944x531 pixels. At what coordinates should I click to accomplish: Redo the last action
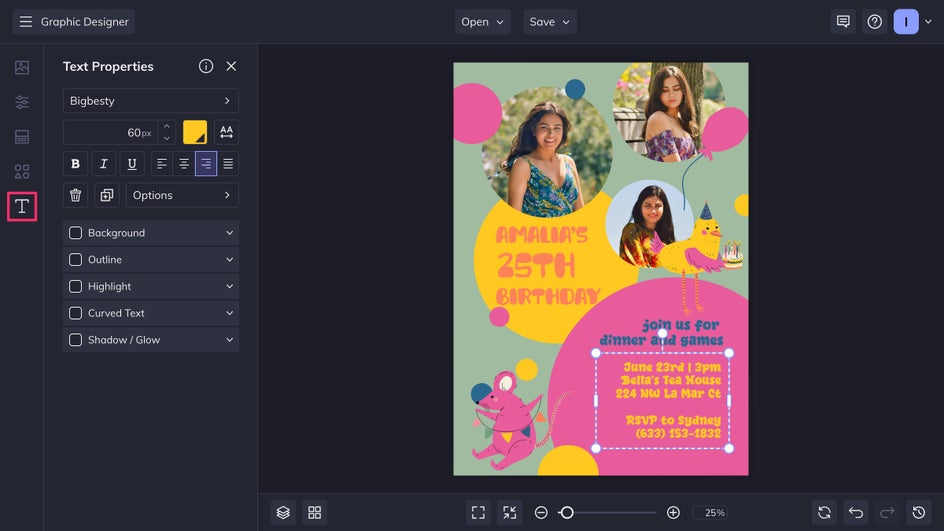click(887, 512)
